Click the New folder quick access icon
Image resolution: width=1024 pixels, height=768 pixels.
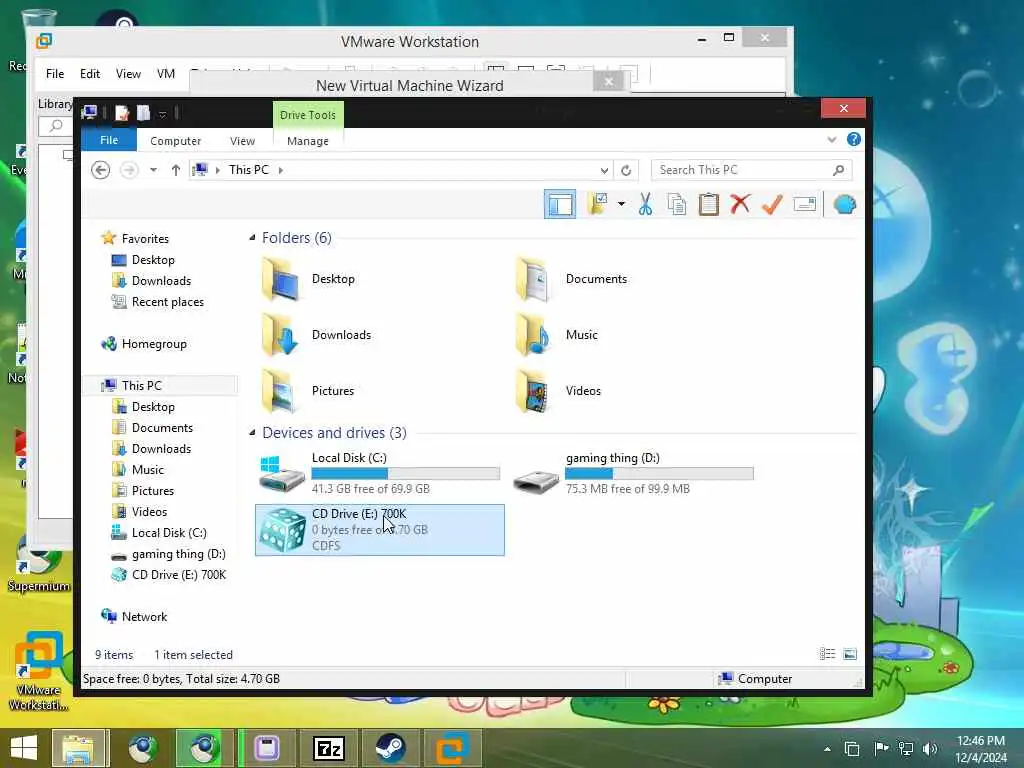[143, 113]
